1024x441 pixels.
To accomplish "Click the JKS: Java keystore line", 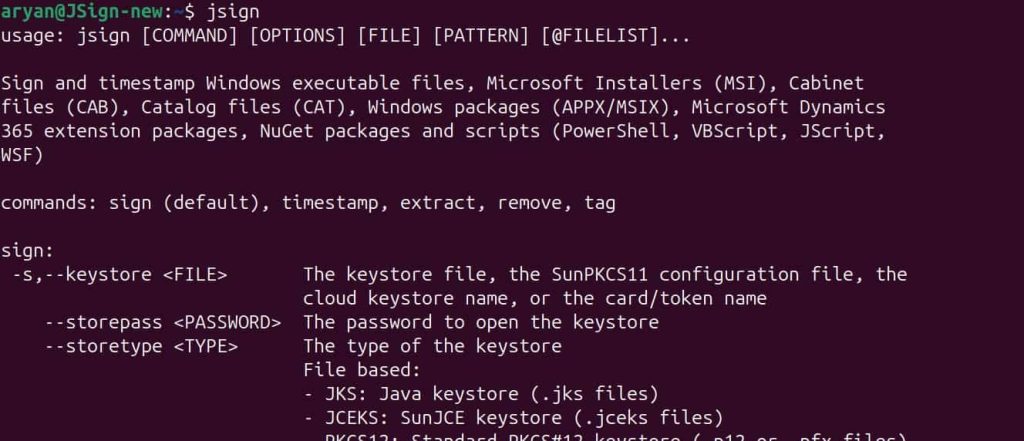I will pos(480,394).
